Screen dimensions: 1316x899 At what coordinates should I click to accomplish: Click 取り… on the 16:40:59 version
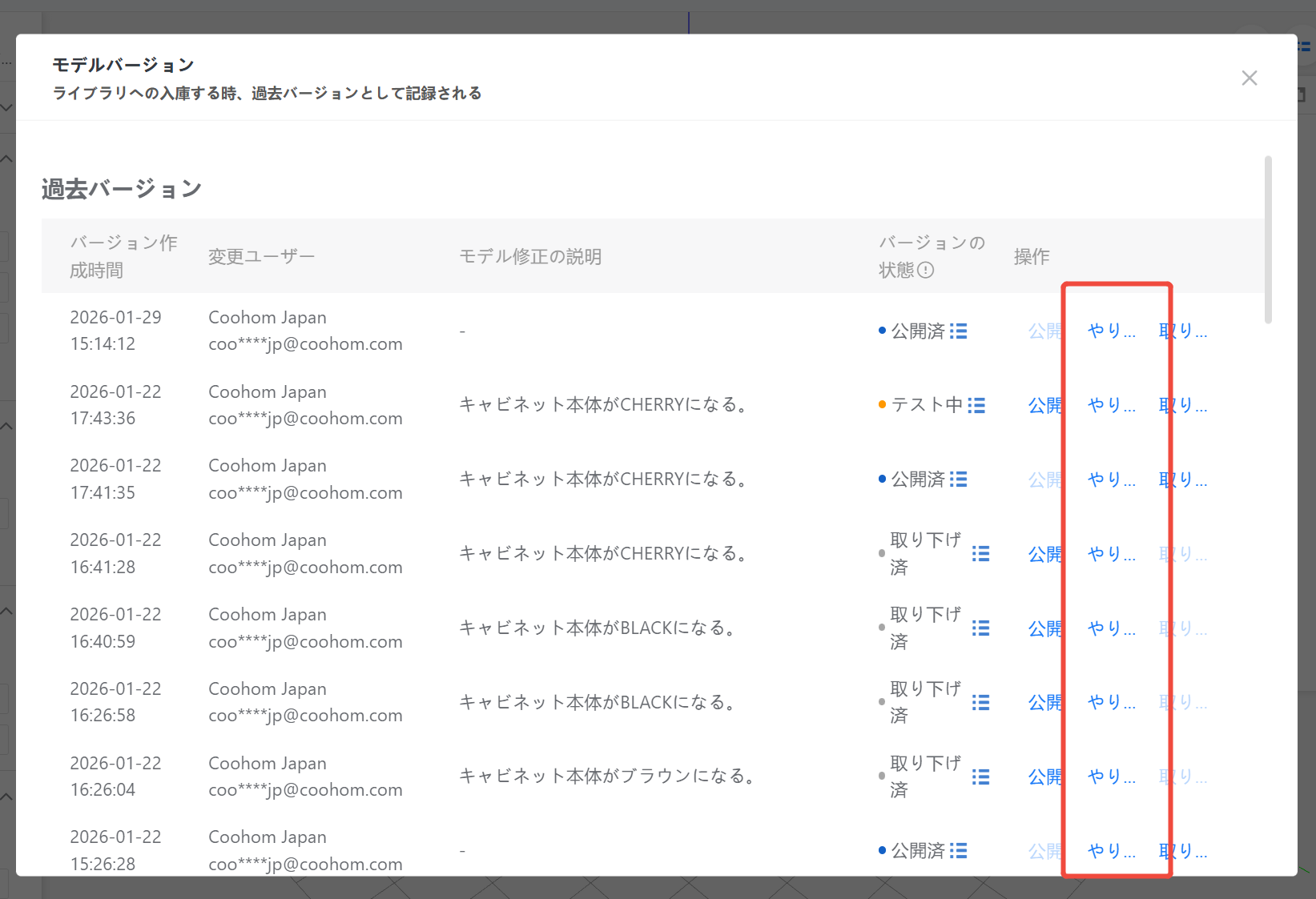tap(1183, 628)
